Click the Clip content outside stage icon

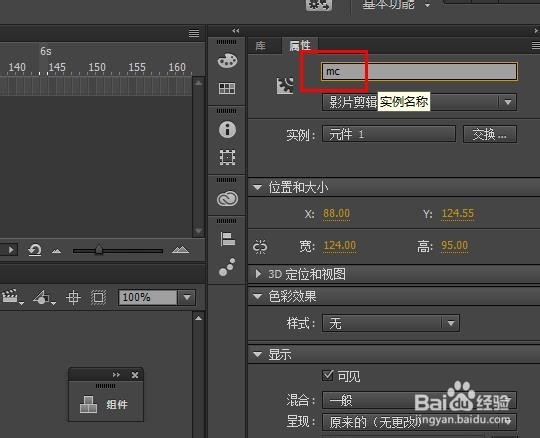tap(98, 297)
